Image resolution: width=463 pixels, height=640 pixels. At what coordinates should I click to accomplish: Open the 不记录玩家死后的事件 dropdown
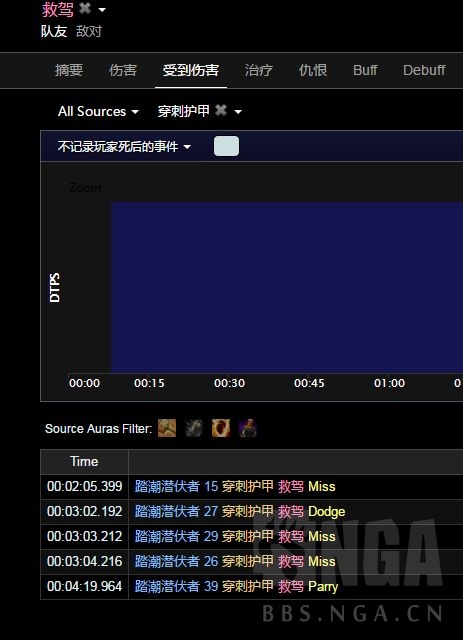click(125, 147)
